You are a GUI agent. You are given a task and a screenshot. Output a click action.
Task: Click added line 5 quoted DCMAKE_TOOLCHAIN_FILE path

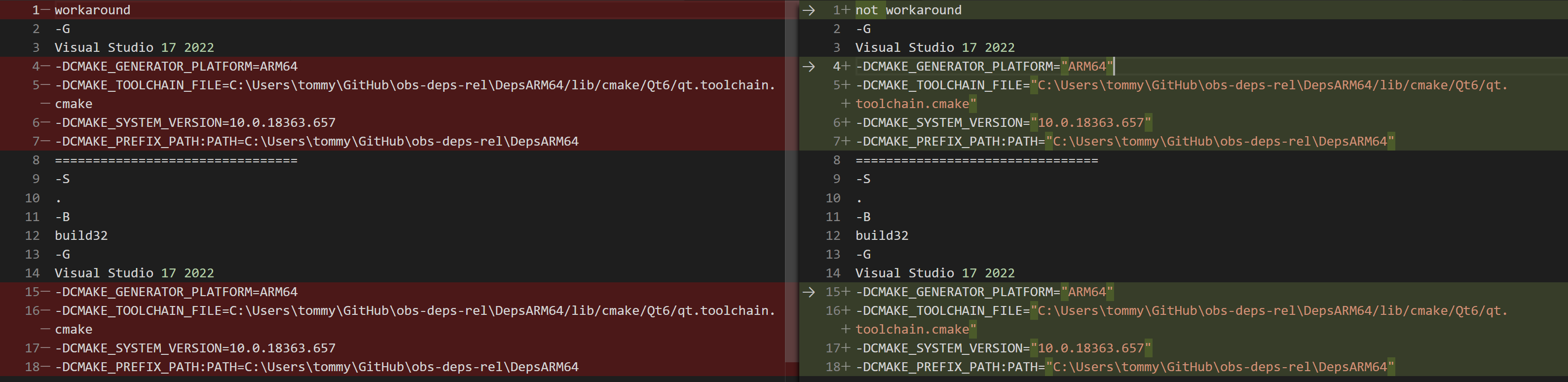tap(1182, 85)
